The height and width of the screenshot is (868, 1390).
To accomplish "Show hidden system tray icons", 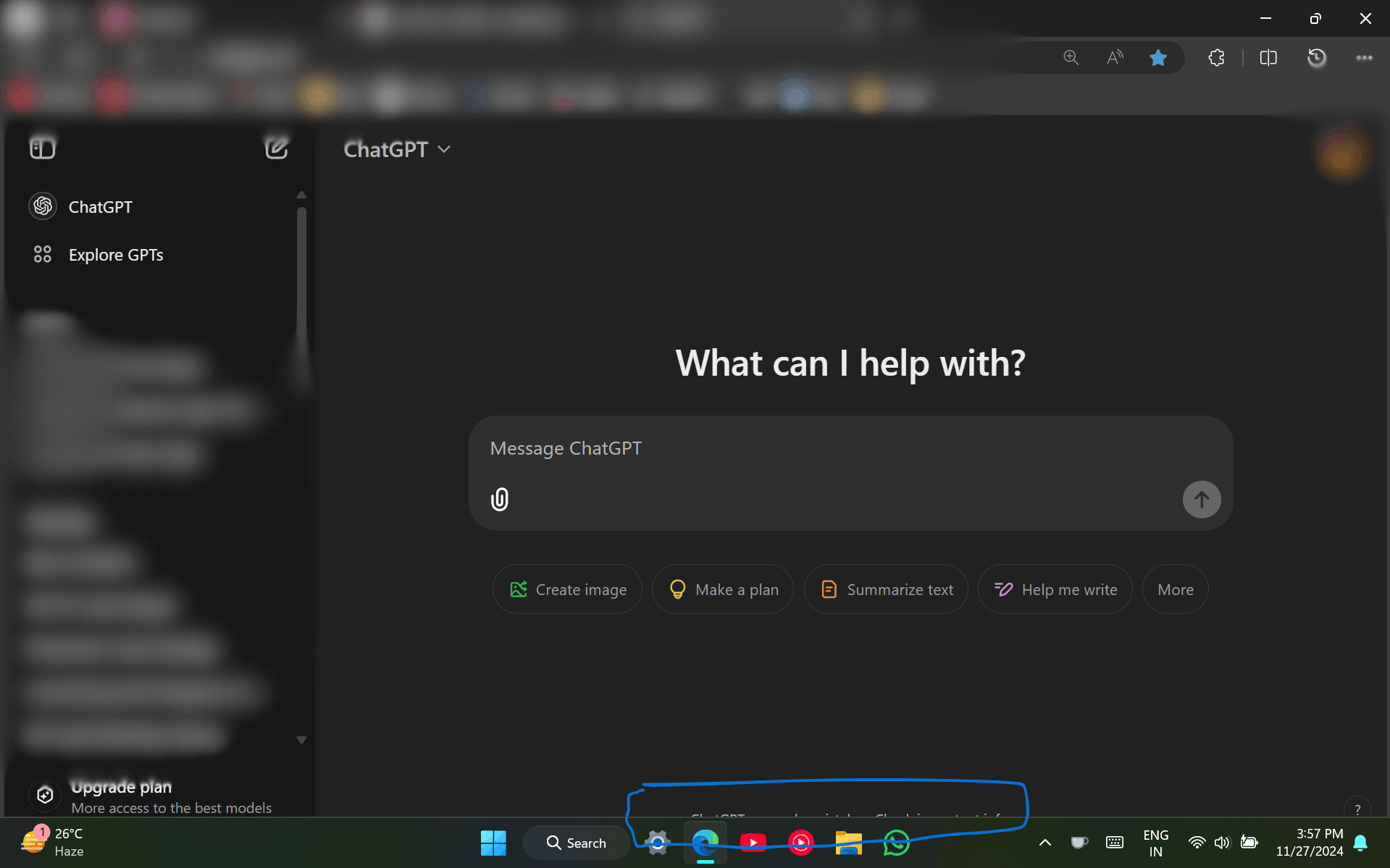I will coord(1045,843).
